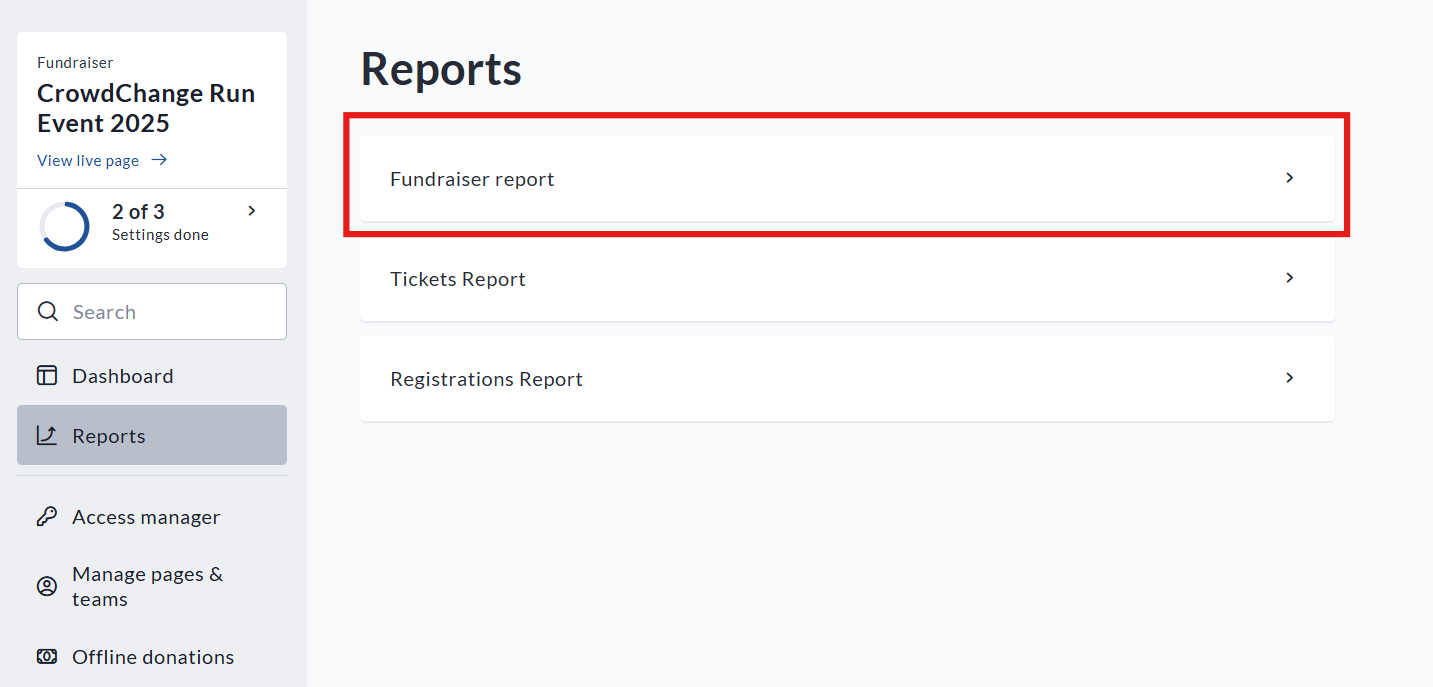Open Manage pages & teams
1433x687 pixels.
click(147, 587)
